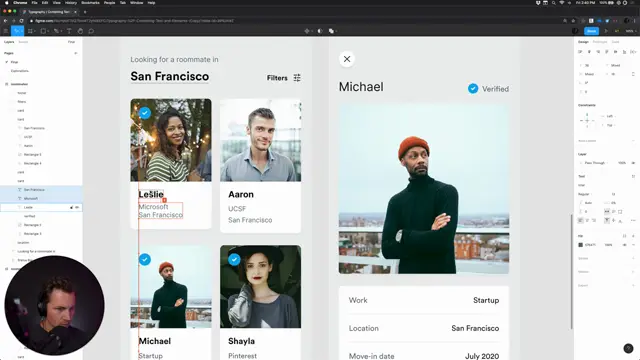
Task: Open the zoom level dropdown
Action: tap(630, 31)
